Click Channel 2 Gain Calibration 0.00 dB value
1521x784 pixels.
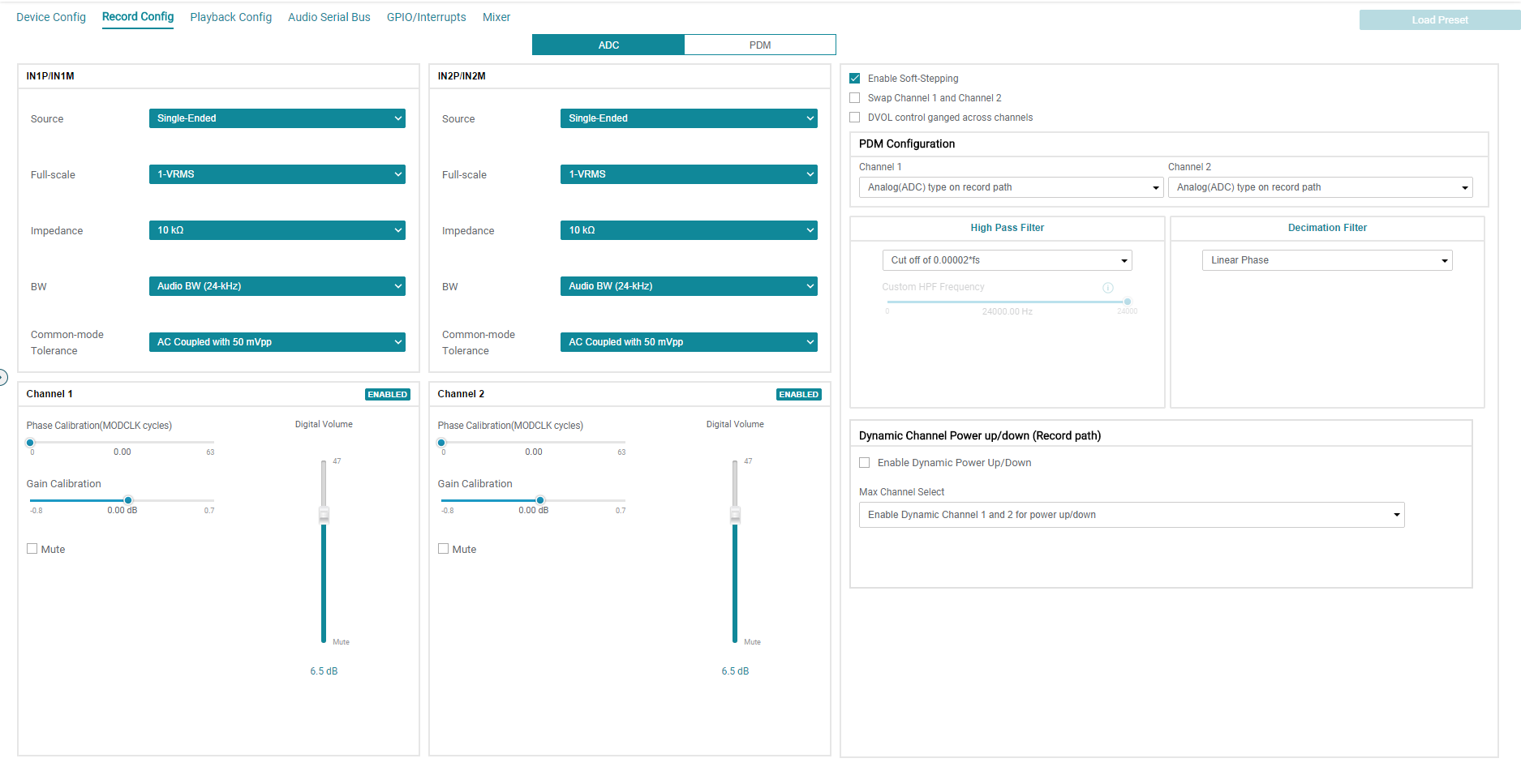pos(534,511)
